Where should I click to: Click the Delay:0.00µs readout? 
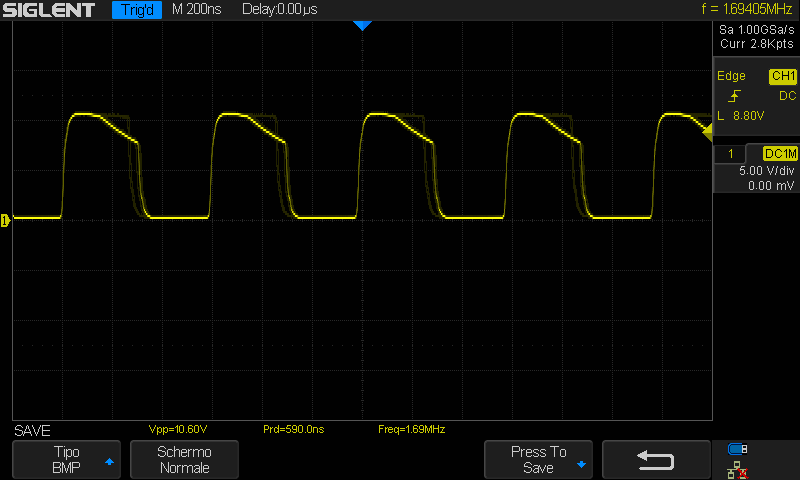280,9
